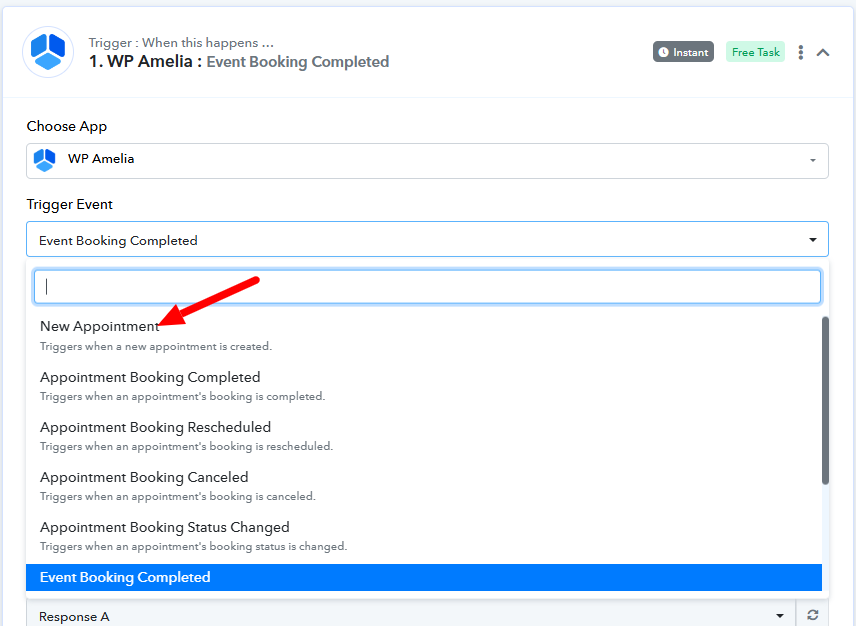Click the Instant badge
856x626 pixels.
[x=683, y=52]
